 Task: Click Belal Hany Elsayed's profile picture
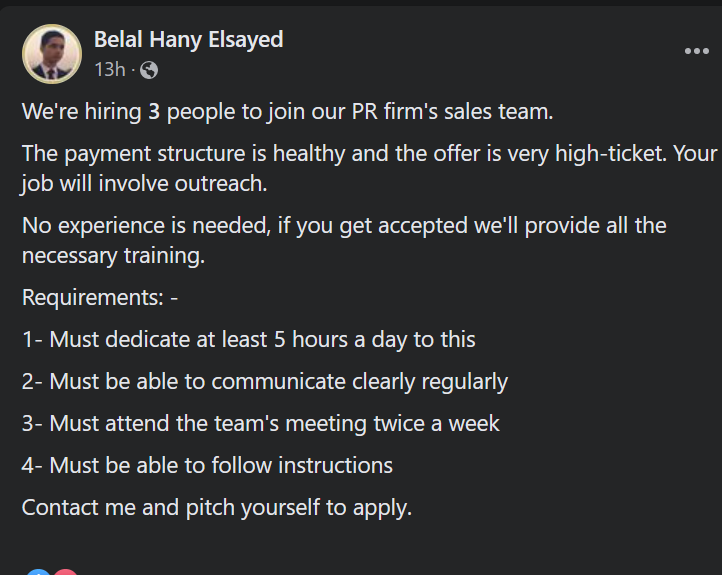pyautogui.click(x=52, y=54)
